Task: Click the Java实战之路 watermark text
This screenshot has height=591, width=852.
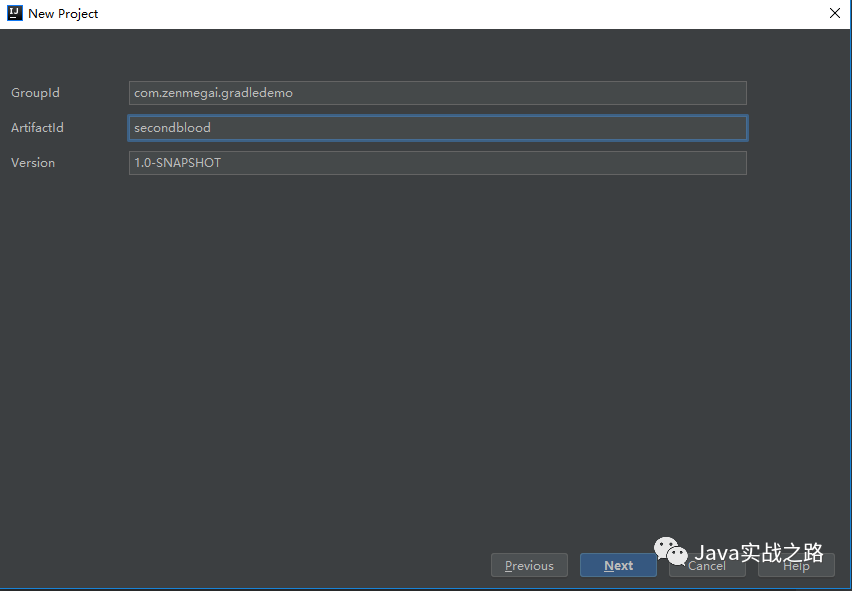Action: [x=760, y=550]
